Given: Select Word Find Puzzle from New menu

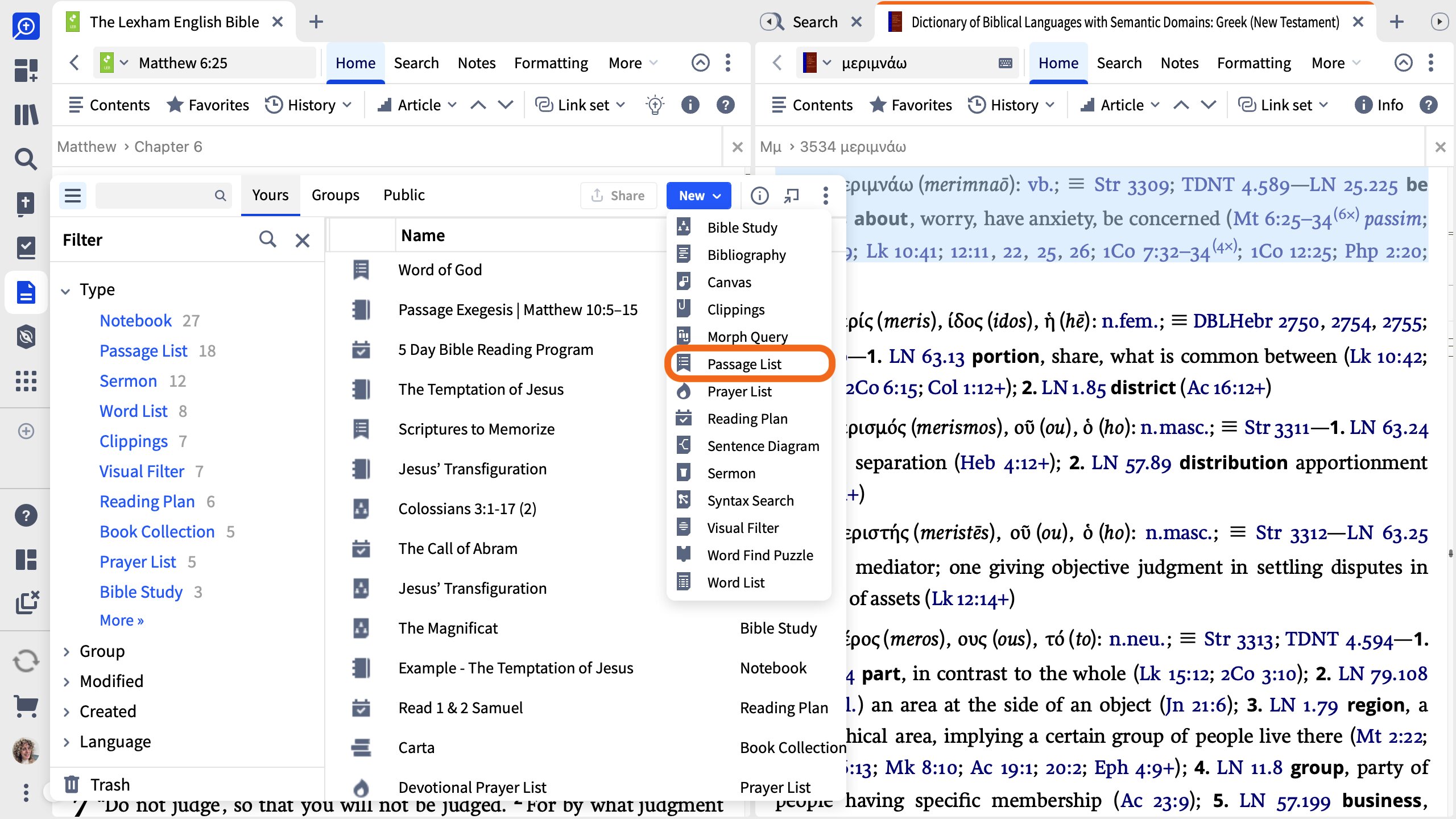Looking at the screenshot, I should click(749, 555).
